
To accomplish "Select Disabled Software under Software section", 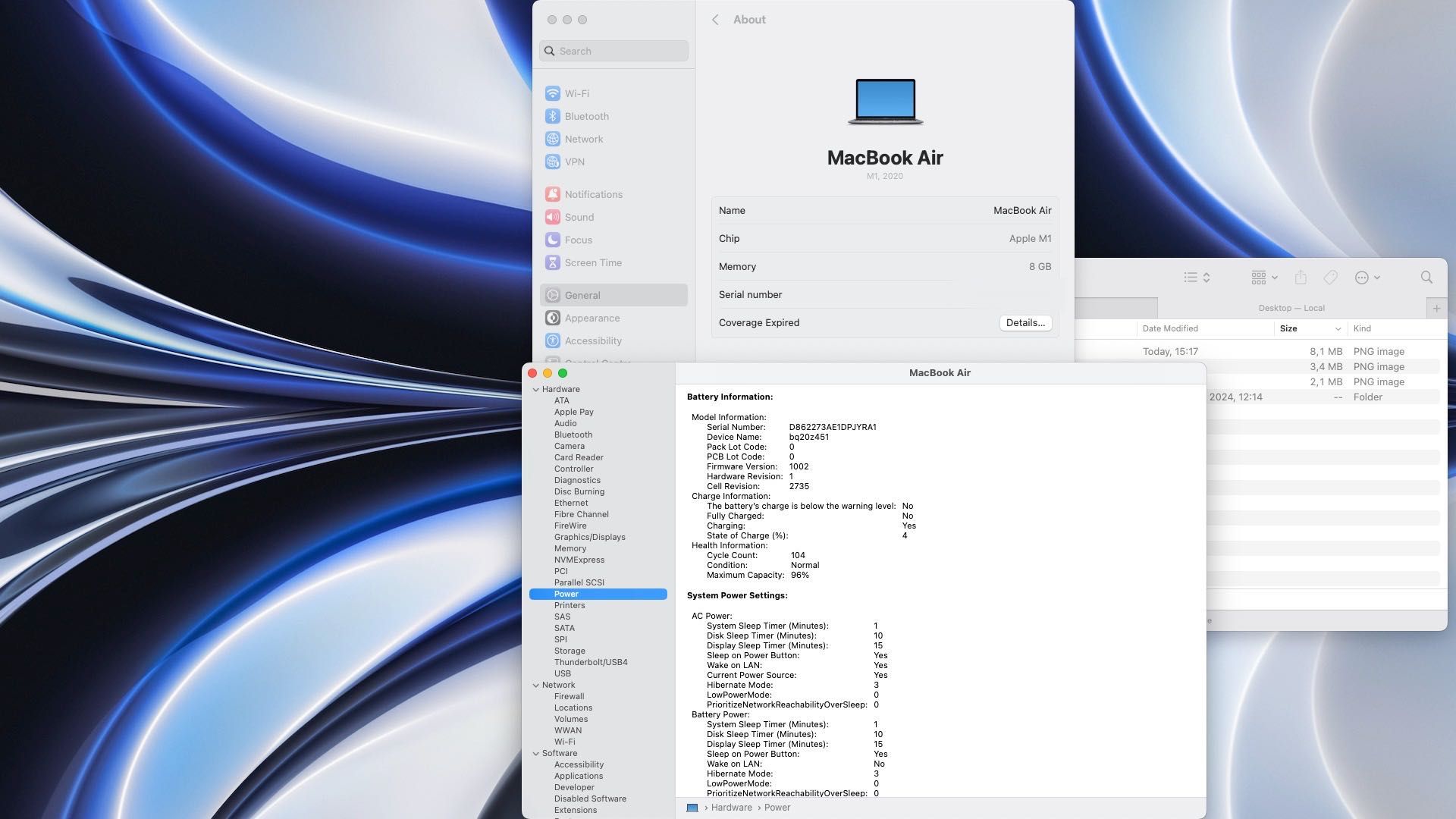I will [590, 799].
